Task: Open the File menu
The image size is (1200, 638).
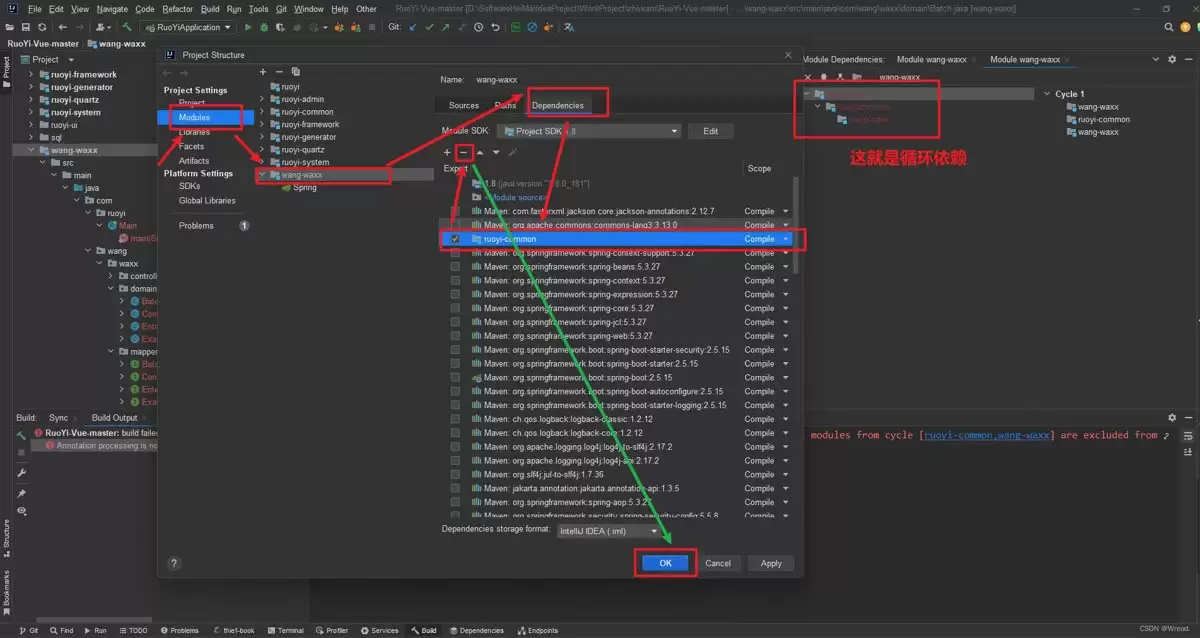Action: 34,9
